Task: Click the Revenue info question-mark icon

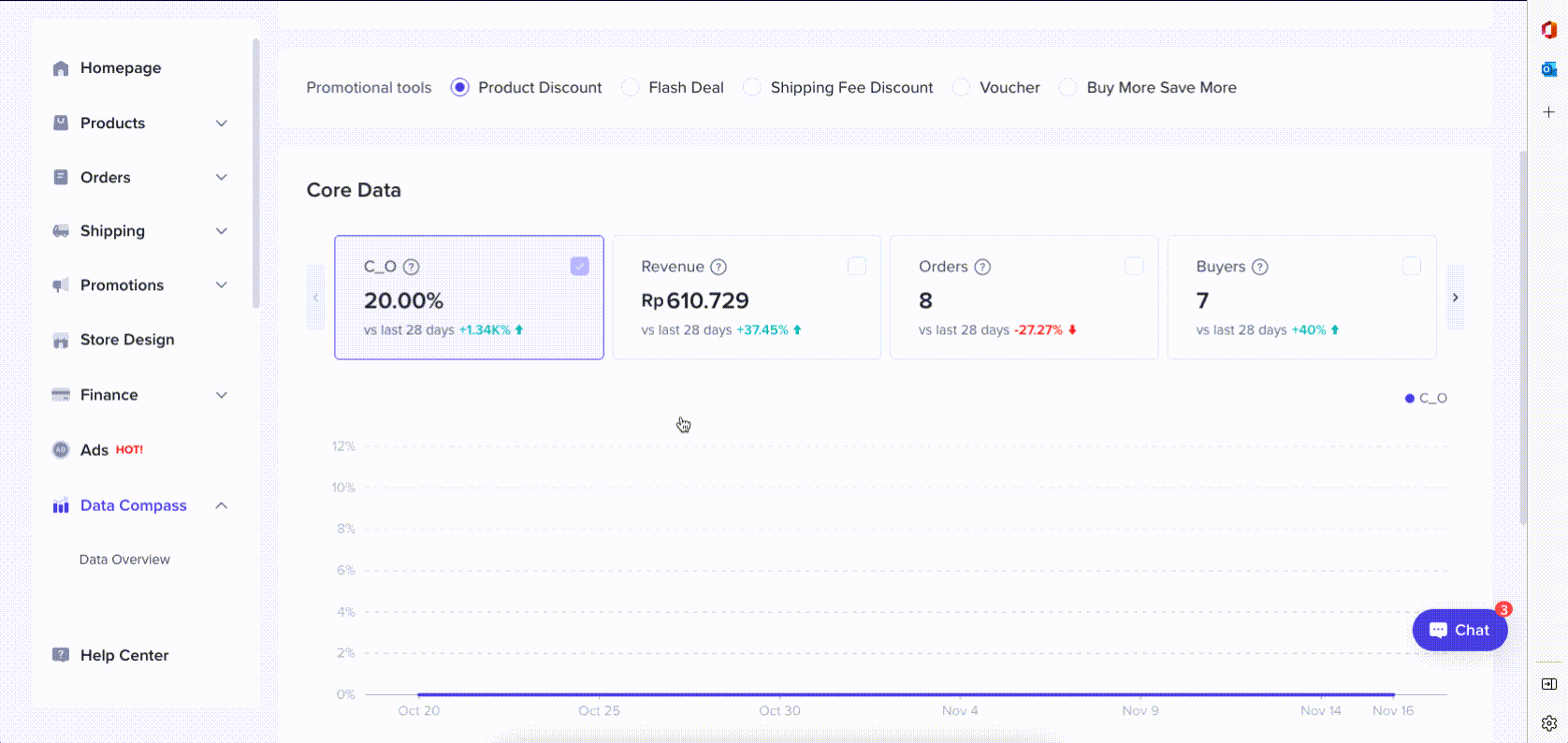Action: tap(719, 267)
